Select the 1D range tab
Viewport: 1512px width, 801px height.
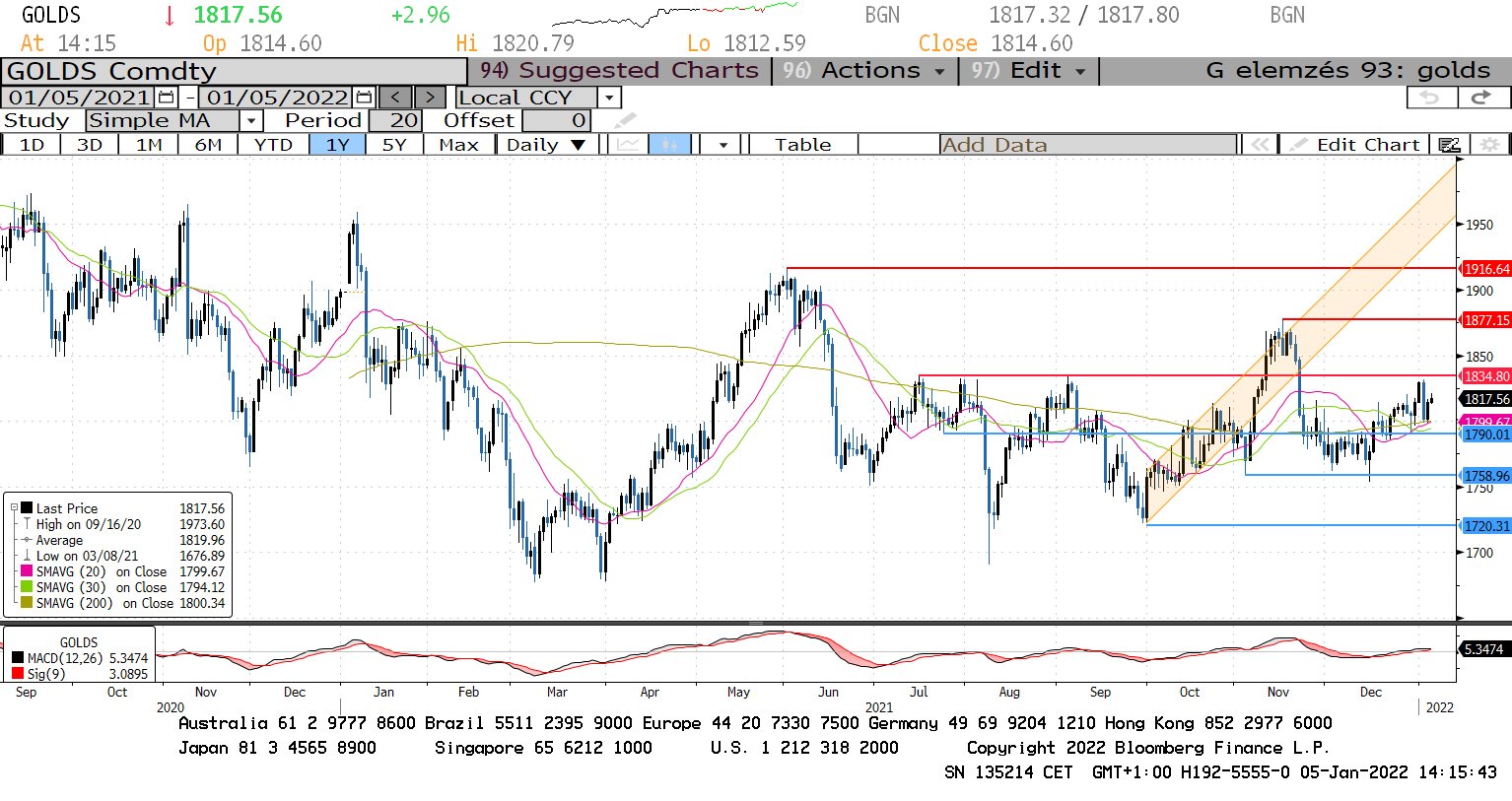[32, 145]
